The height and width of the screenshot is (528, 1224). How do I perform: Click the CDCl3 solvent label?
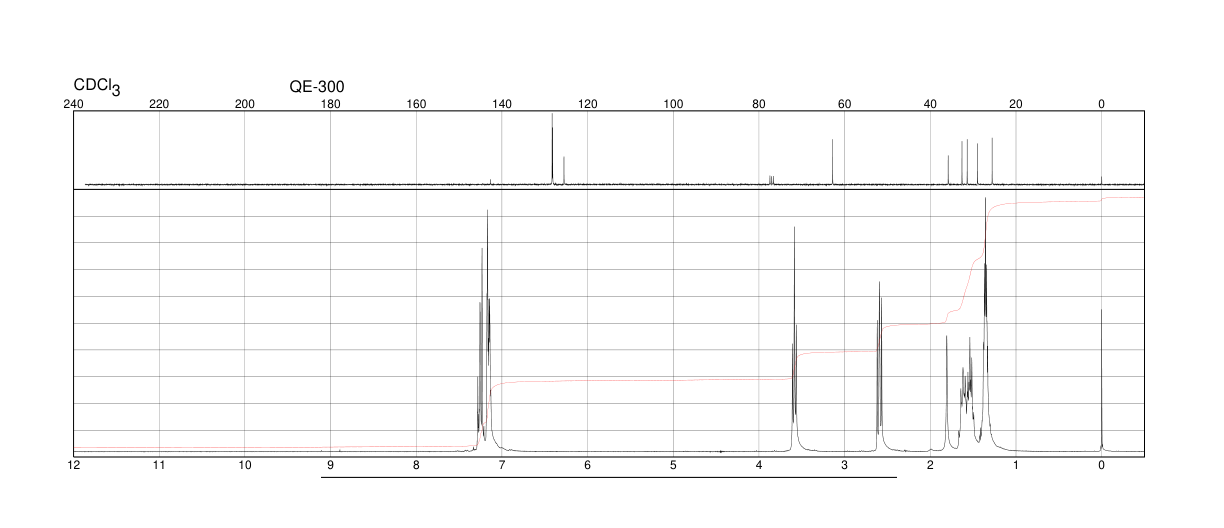pos(97,87)
